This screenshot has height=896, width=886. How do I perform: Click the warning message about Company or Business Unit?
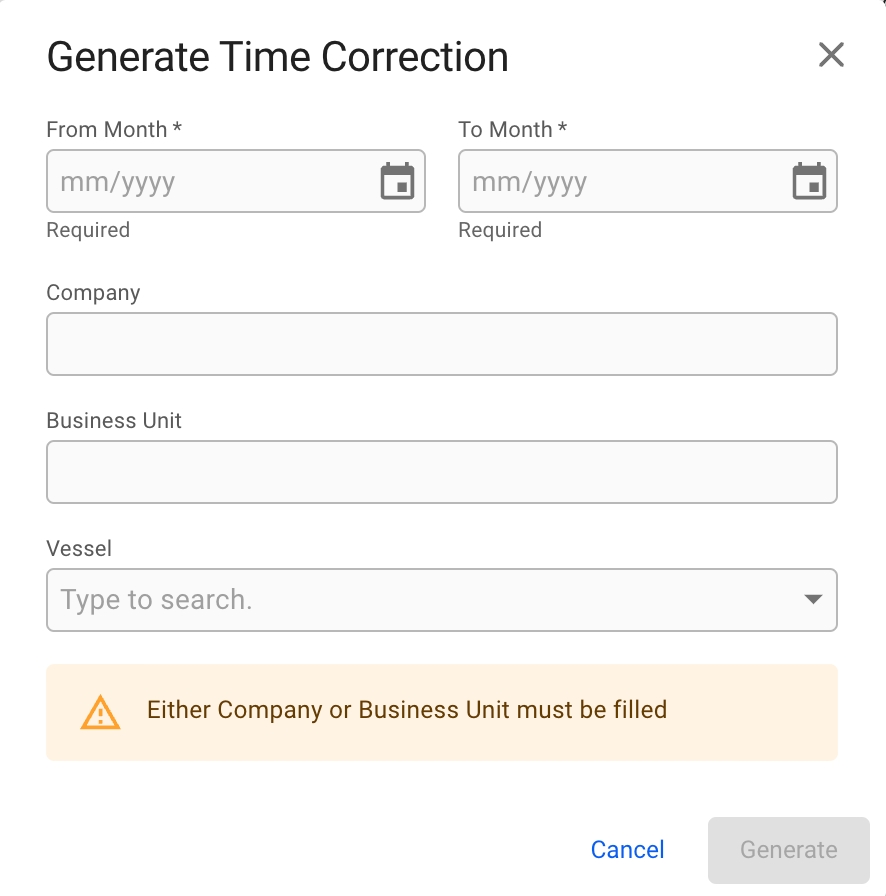407,711
